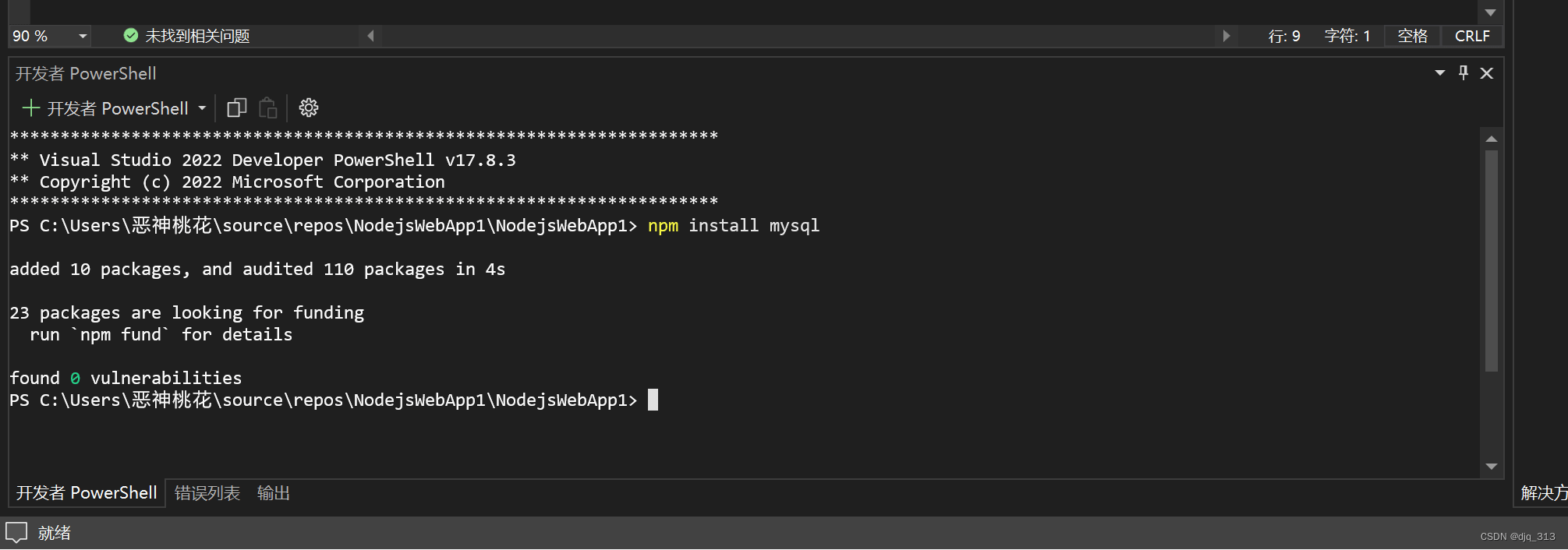The height and width of the screenshot is (550, 1568).
Task: Click the 空格 indentation indicator
Action: coord(1412,36)
